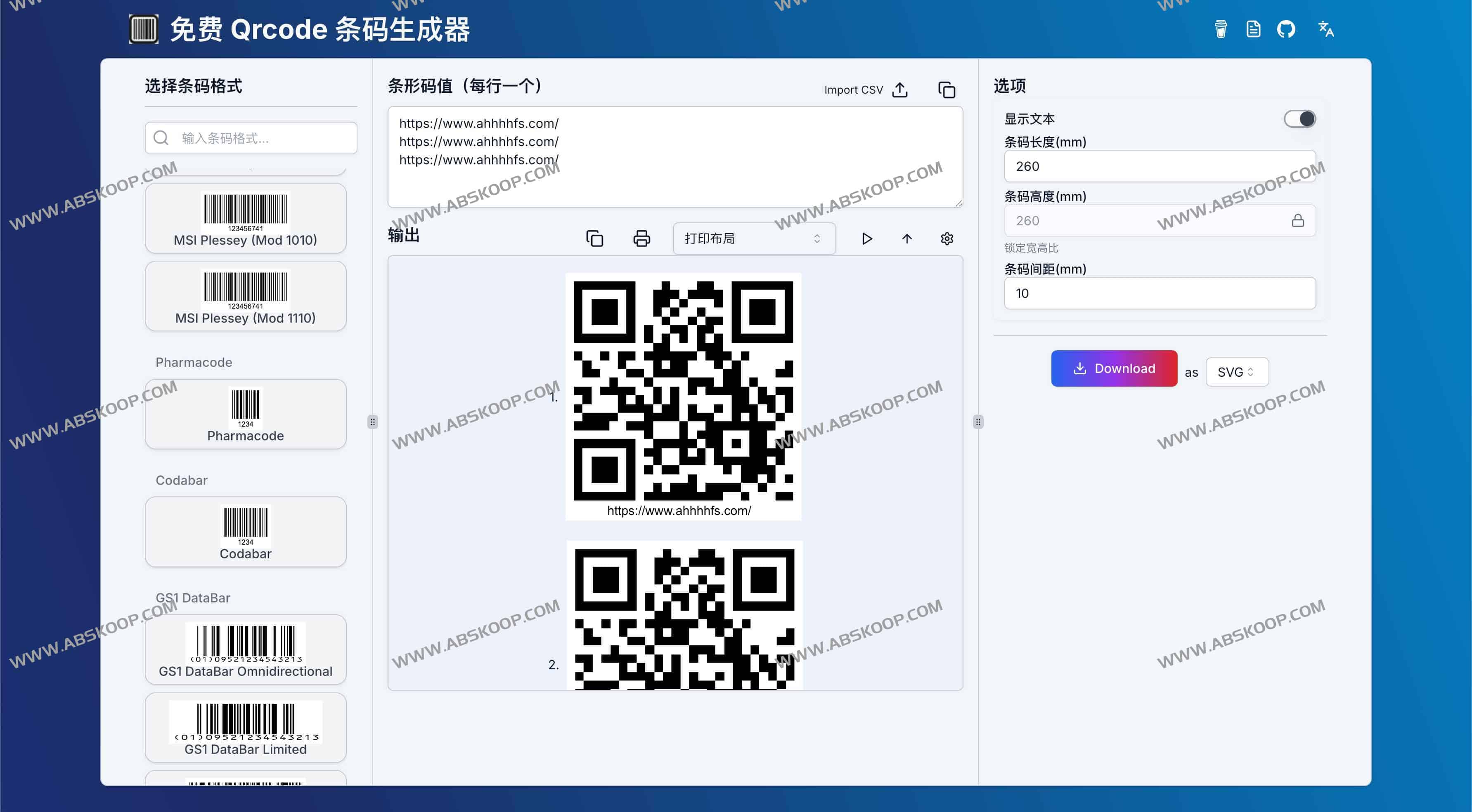
Task: Toggle the 显示文本 switch off
Action: 1299,118
